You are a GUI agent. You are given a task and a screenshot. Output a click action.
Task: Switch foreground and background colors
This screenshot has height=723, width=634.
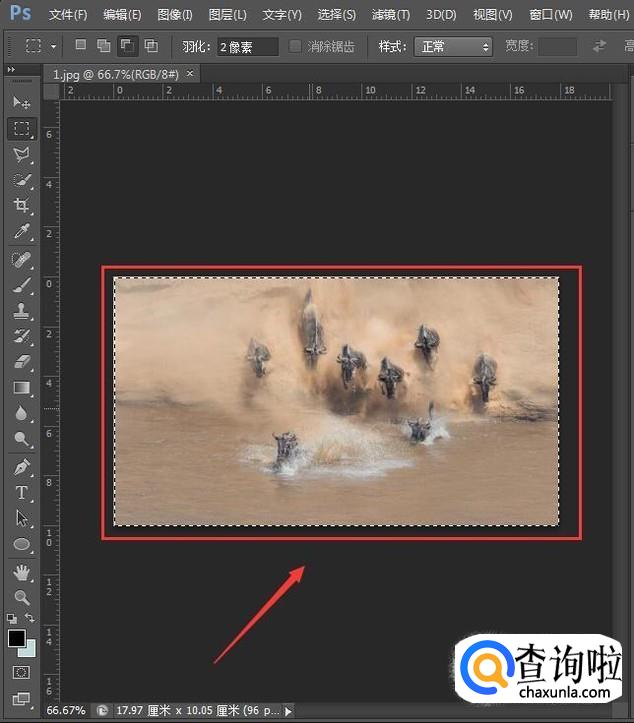click(x=30, y=619)
